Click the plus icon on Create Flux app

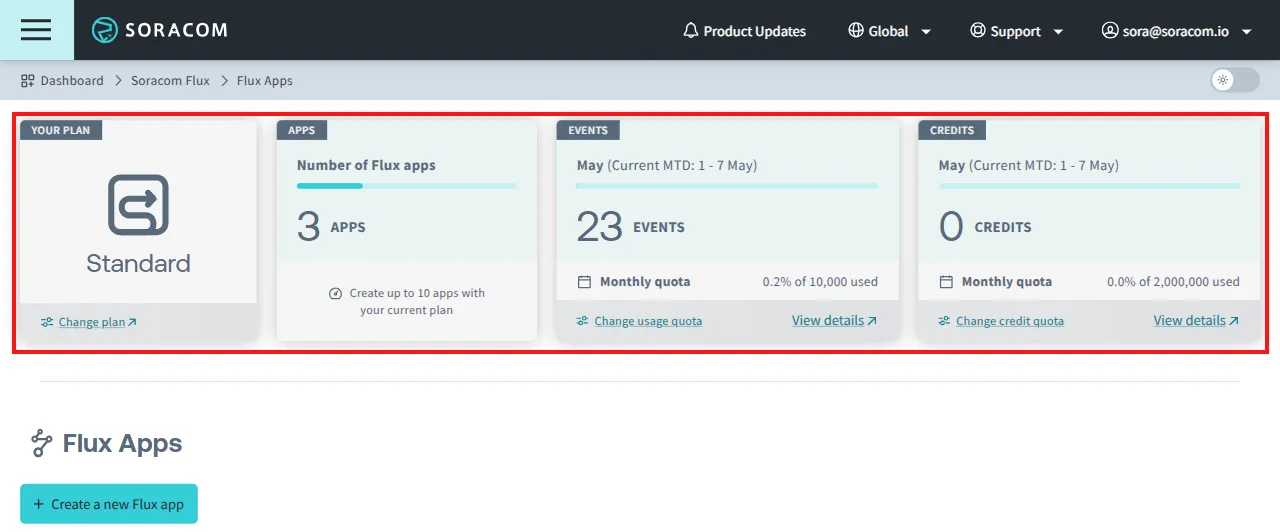[38, 504]
